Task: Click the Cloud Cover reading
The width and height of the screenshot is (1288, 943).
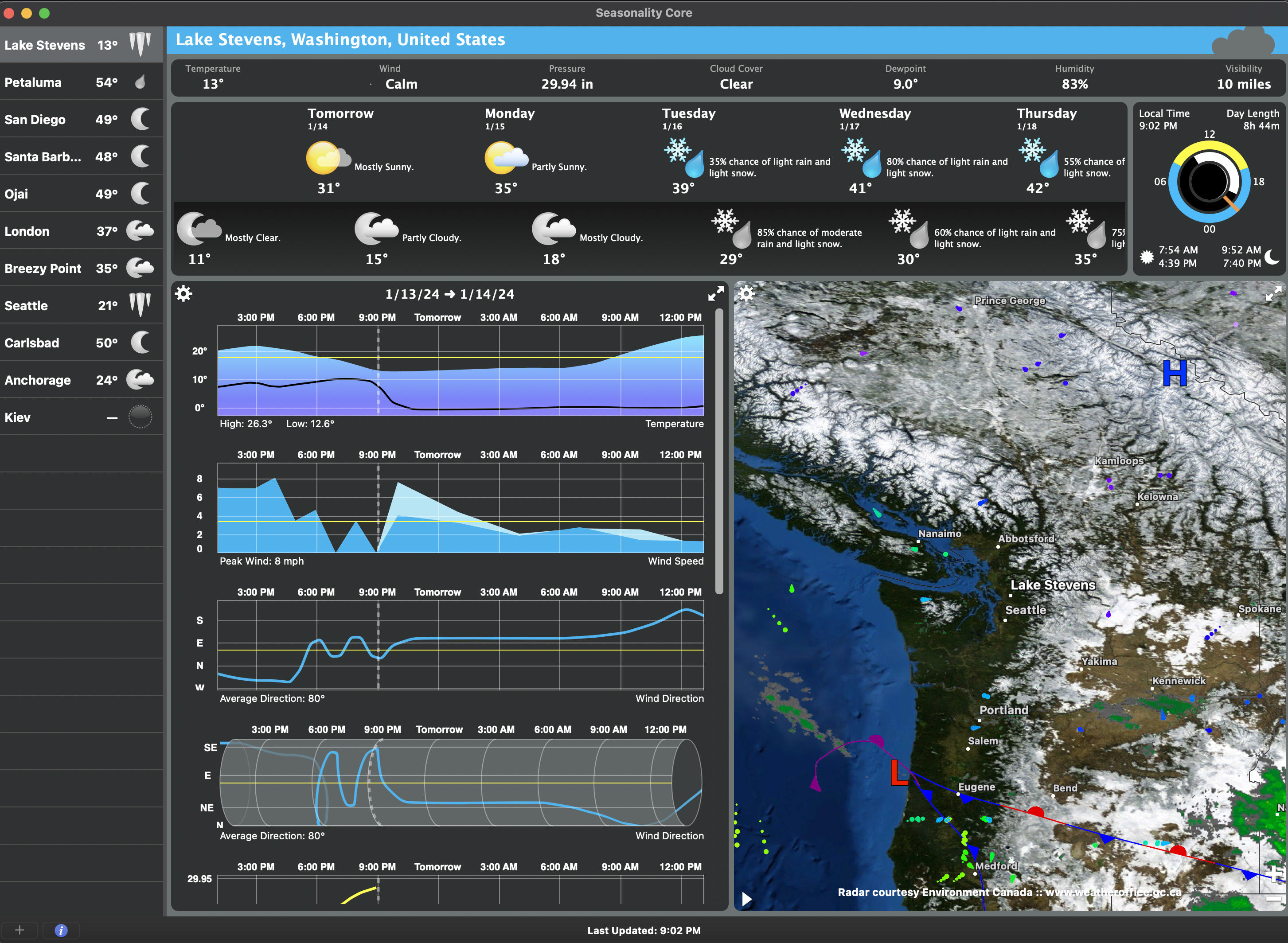Action: click(736, 84)
